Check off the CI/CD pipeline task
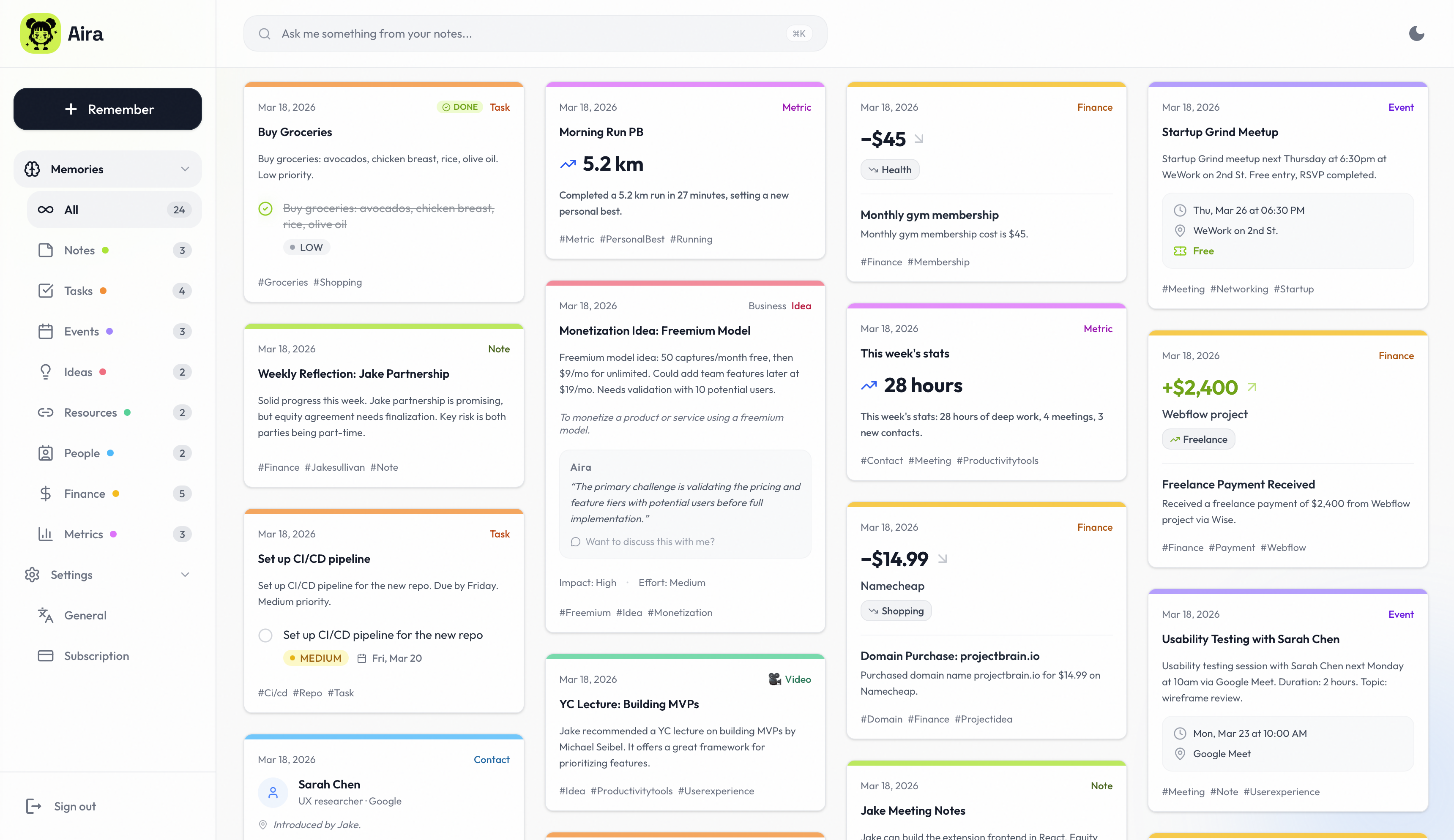The image size is (1454, 840). pyautogui.click(x=265, y=635)
